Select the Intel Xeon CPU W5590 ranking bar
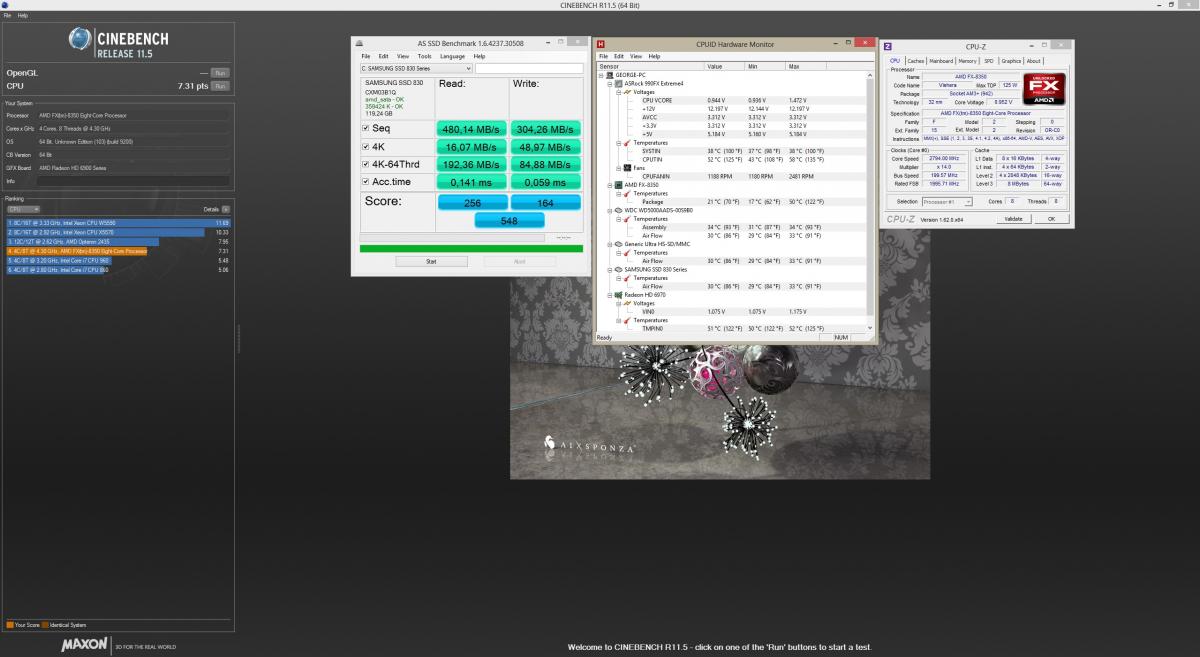Viewport: 1200px width, 657px height. coord(118,222)
